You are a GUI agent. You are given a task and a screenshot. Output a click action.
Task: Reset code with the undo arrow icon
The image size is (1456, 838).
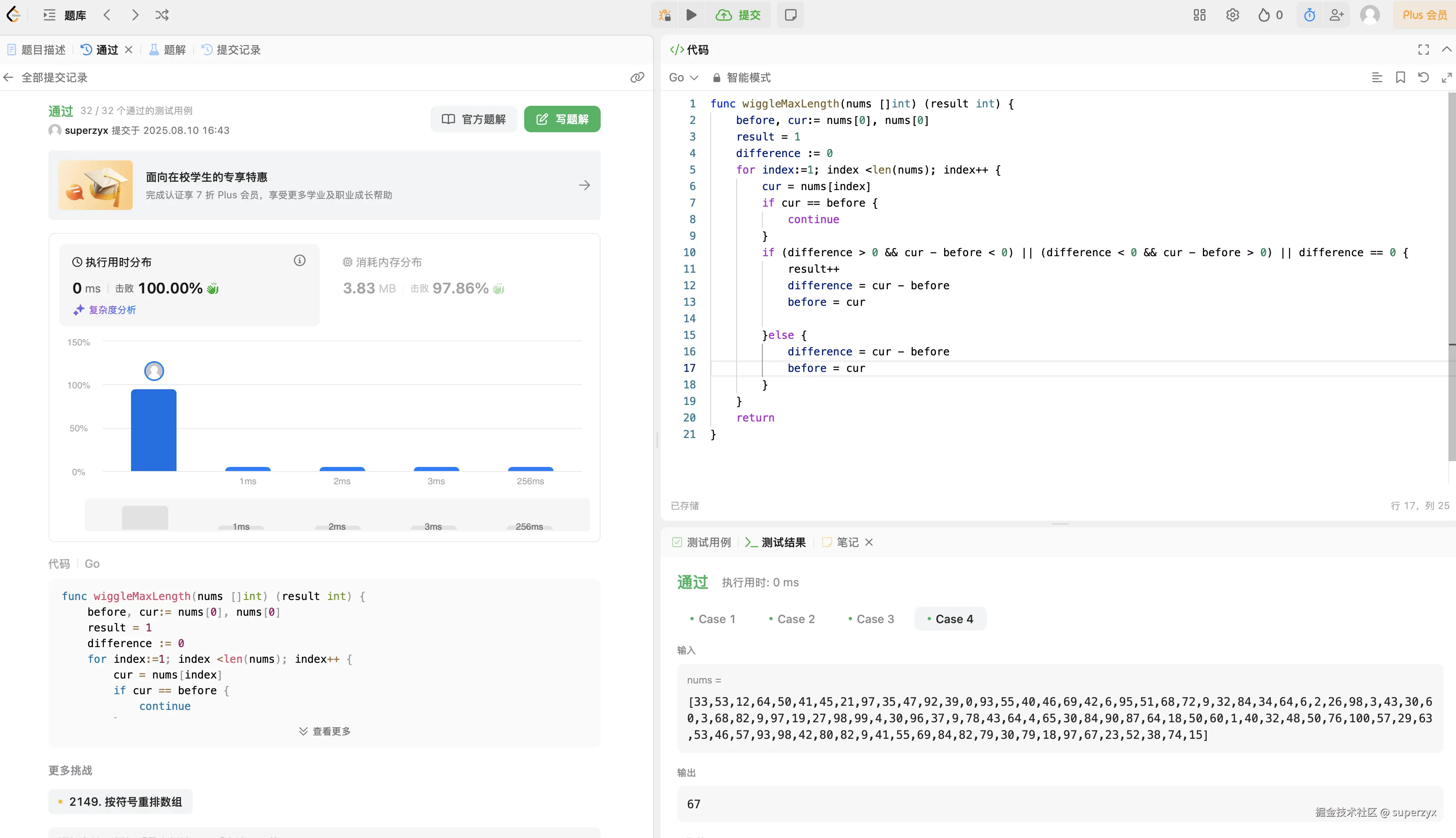point(1423,77)
